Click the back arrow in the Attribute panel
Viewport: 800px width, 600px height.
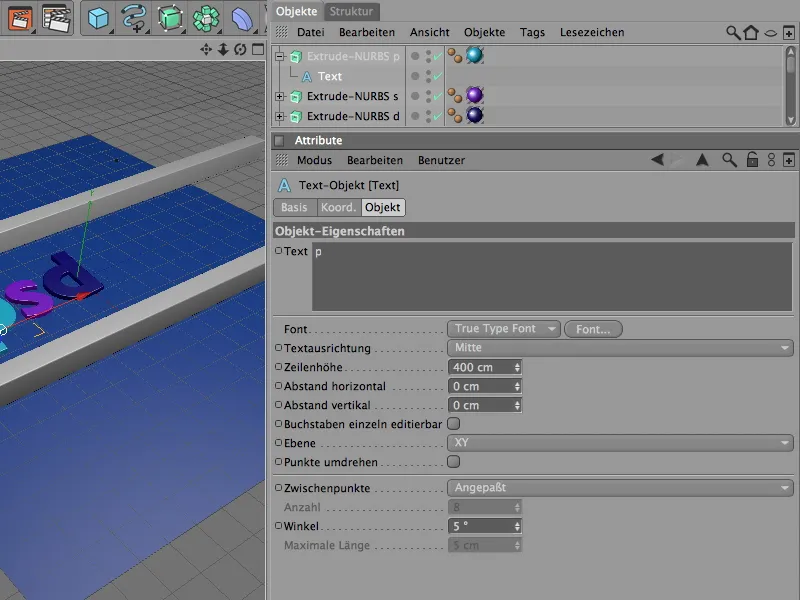(657, 160)
